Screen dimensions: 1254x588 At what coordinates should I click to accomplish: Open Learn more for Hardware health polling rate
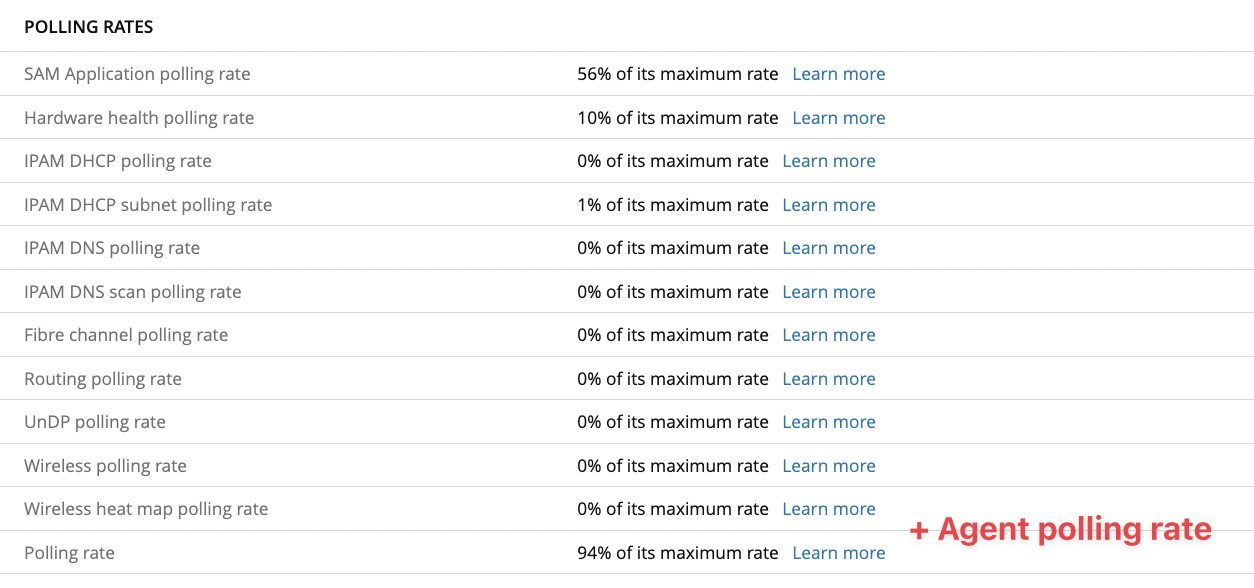pos(838,118)
